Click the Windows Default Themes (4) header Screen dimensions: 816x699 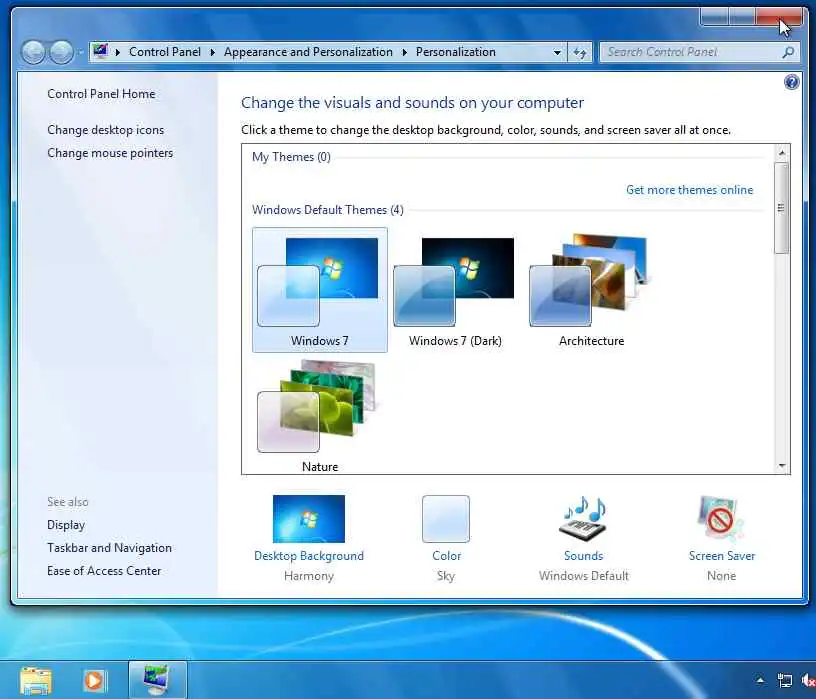click(x=327, y=210)
